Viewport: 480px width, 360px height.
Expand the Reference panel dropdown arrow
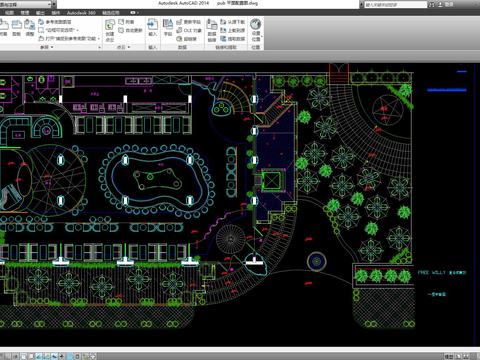(x=52, y=47)
